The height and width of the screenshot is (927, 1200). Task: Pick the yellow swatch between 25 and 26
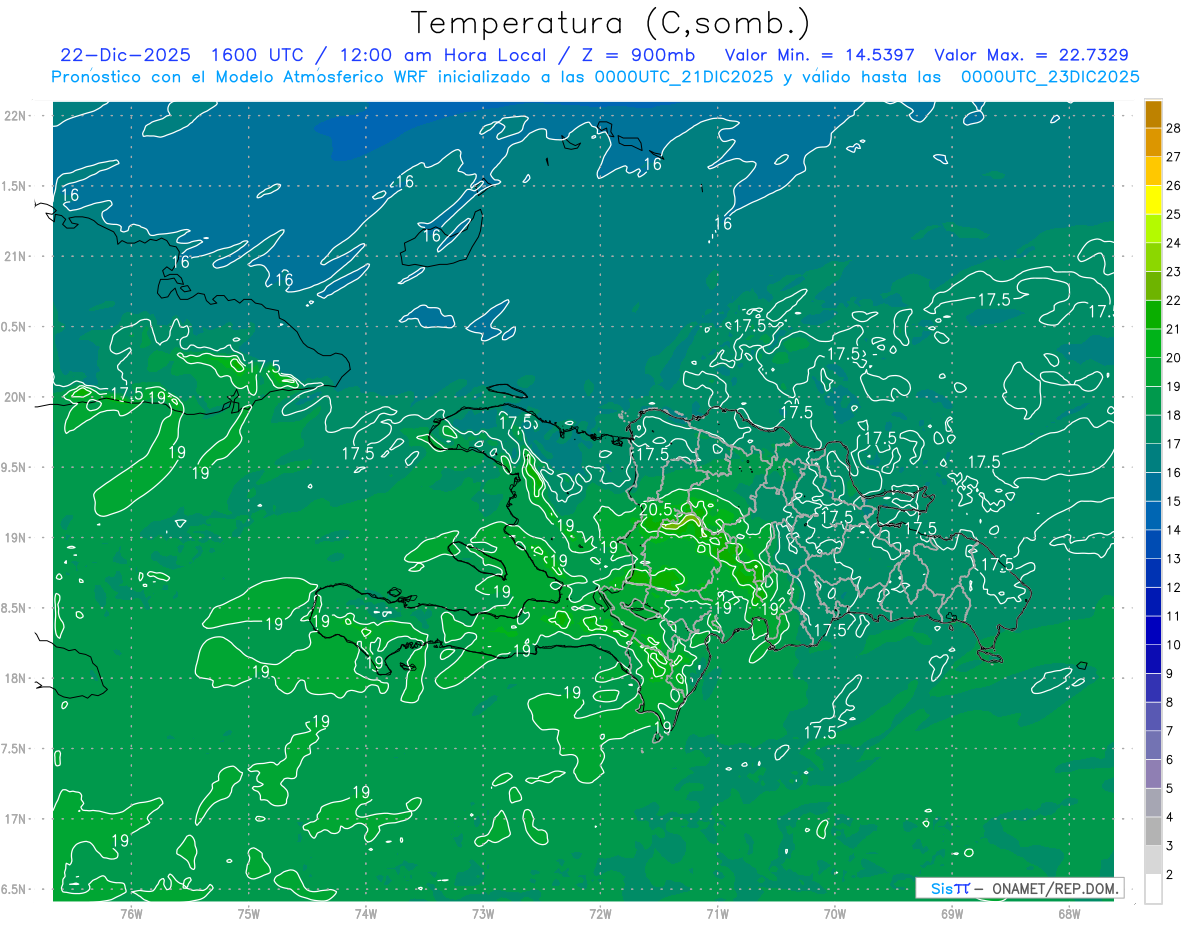click(x=1153, y=200)
